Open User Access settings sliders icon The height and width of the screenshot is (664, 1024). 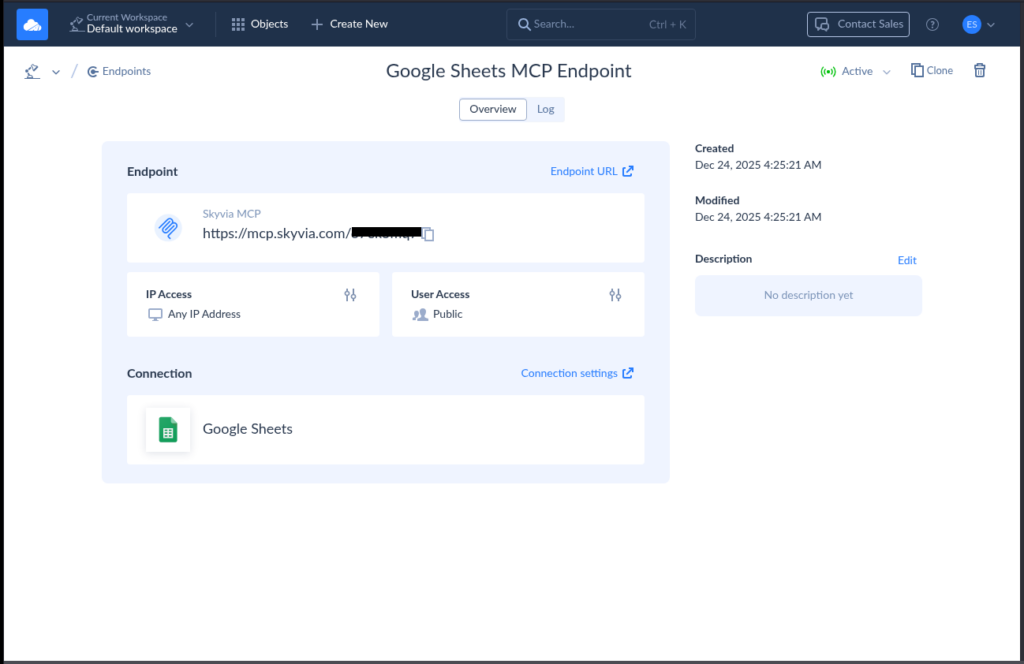click(x=615, y=295)
